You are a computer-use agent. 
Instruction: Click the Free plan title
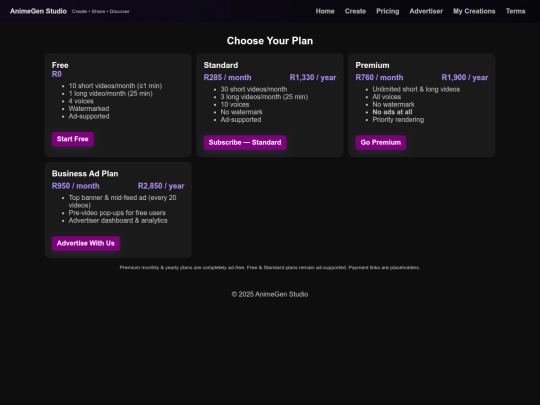point(60,65)
